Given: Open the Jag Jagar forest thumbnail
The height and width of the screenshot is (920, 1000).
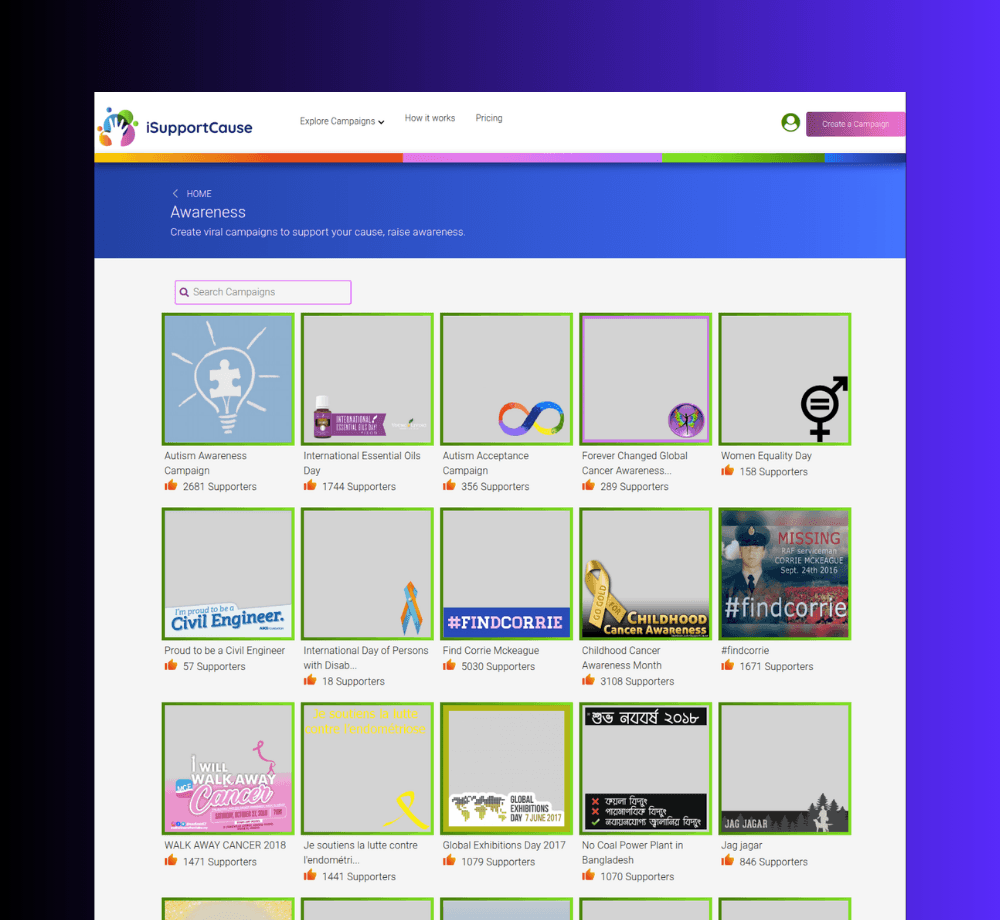Looking at the screenshot, I should pos(785,768).
